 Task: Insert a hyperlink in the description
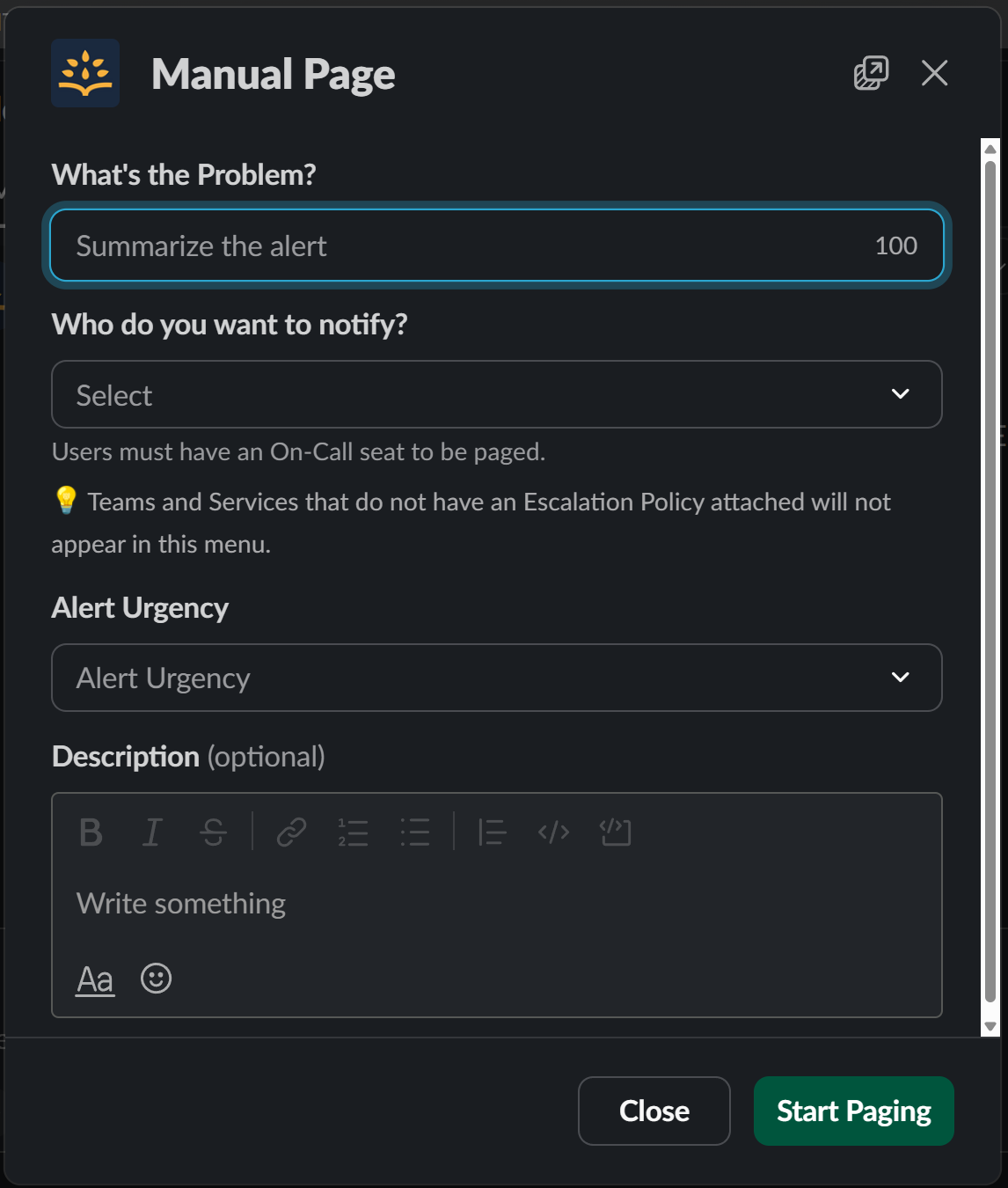pos(291,832)
